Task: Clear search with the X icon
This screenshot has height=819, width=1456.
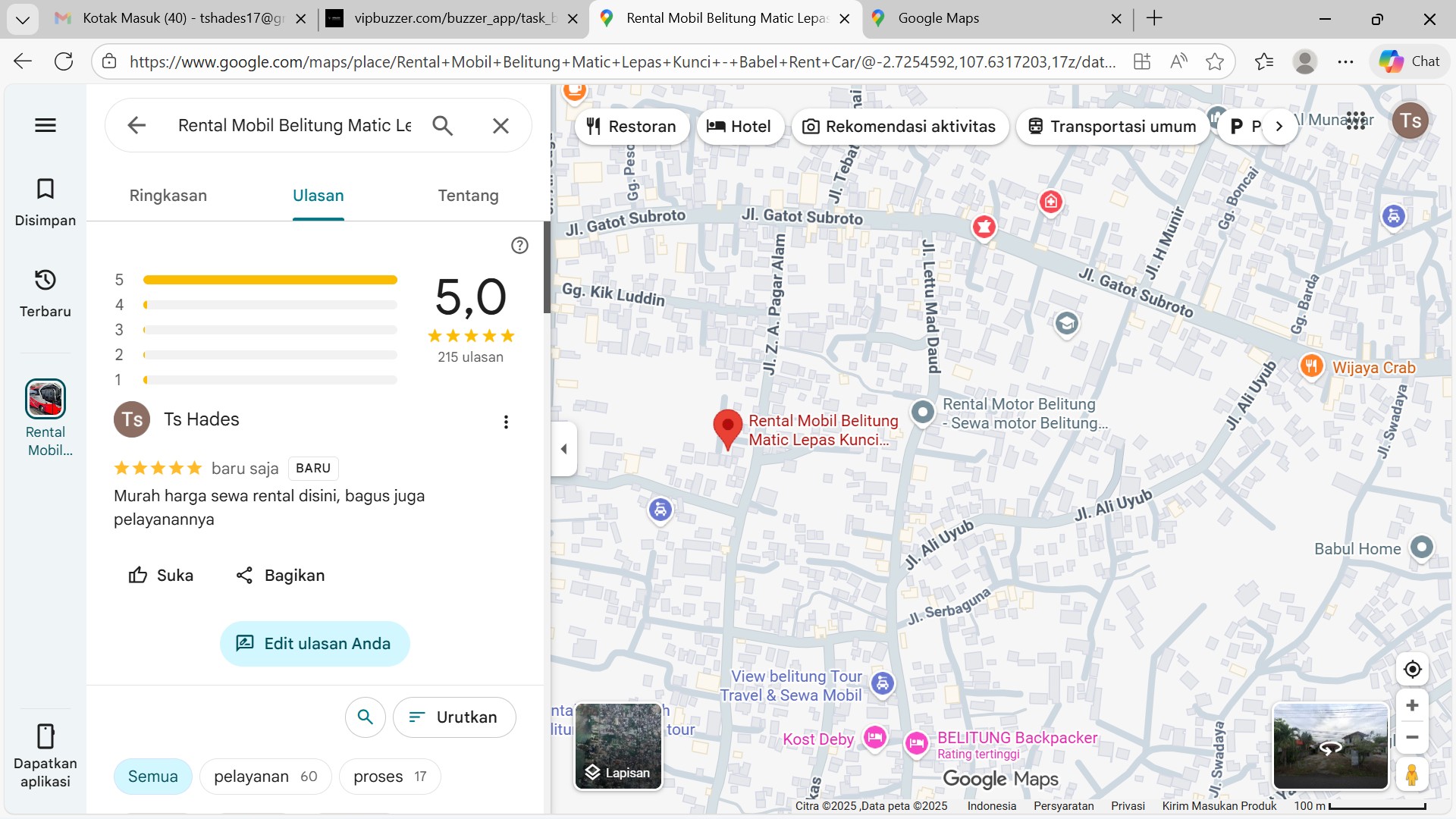Action: click(x=500, y=126)
